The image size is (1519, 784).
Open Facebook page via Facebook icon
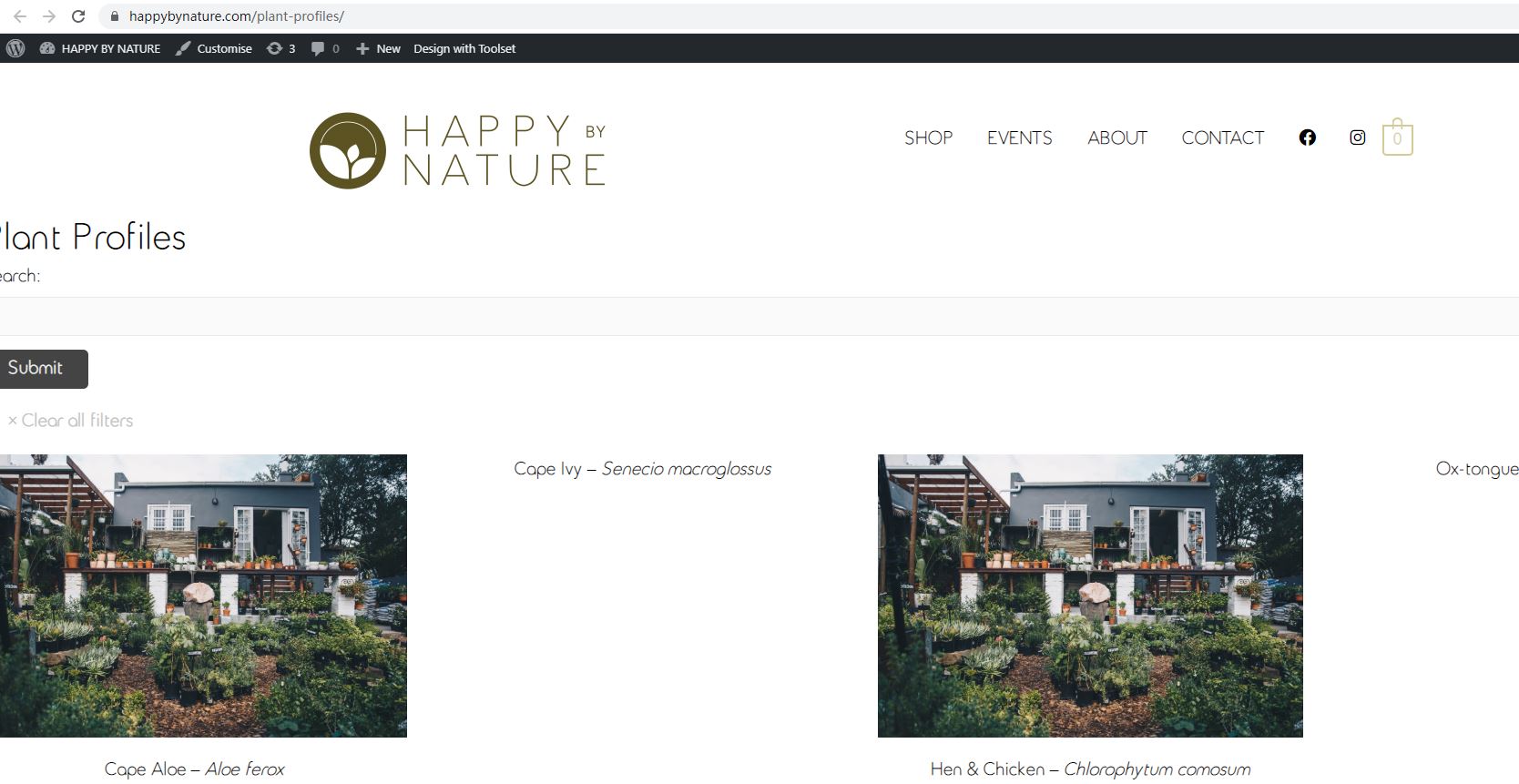(1307, 137)
